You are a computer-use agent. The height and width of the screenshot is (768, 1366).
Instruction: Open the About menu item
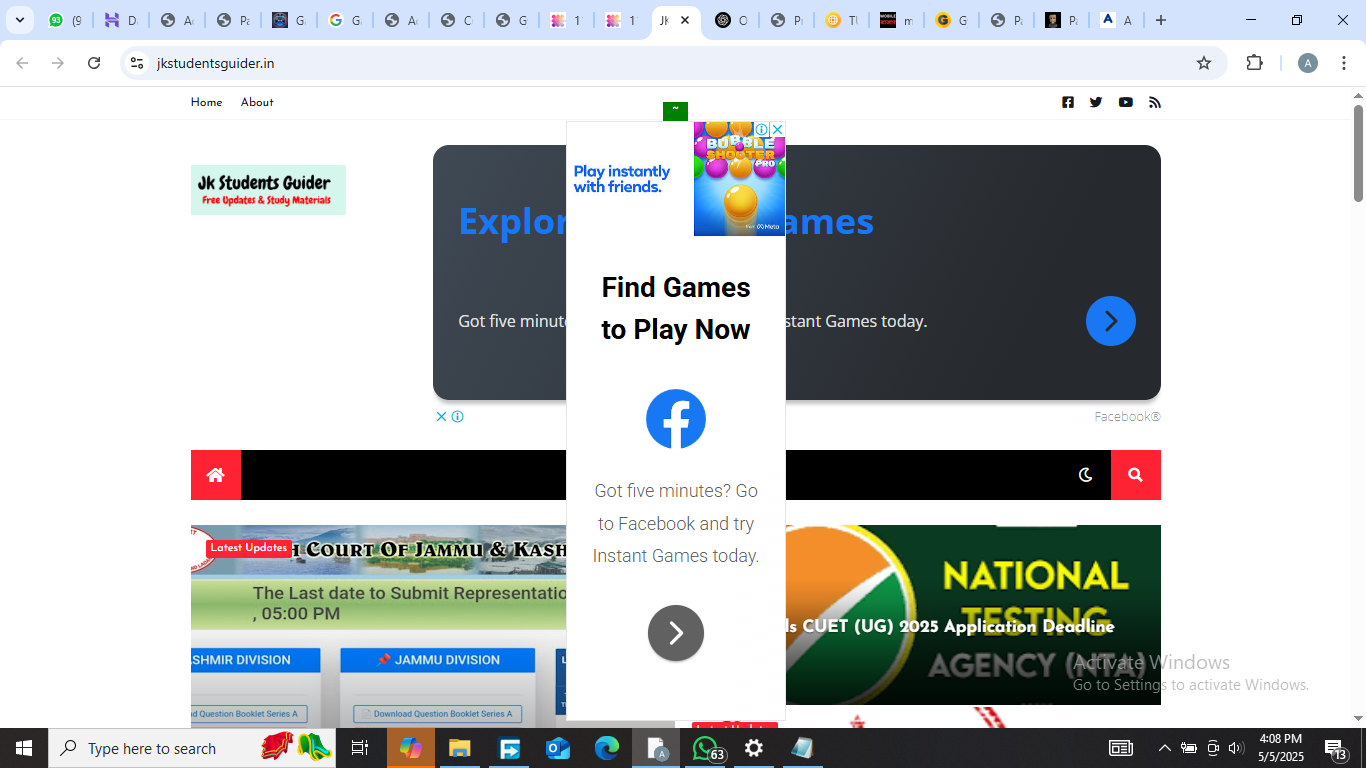[257, 102]
